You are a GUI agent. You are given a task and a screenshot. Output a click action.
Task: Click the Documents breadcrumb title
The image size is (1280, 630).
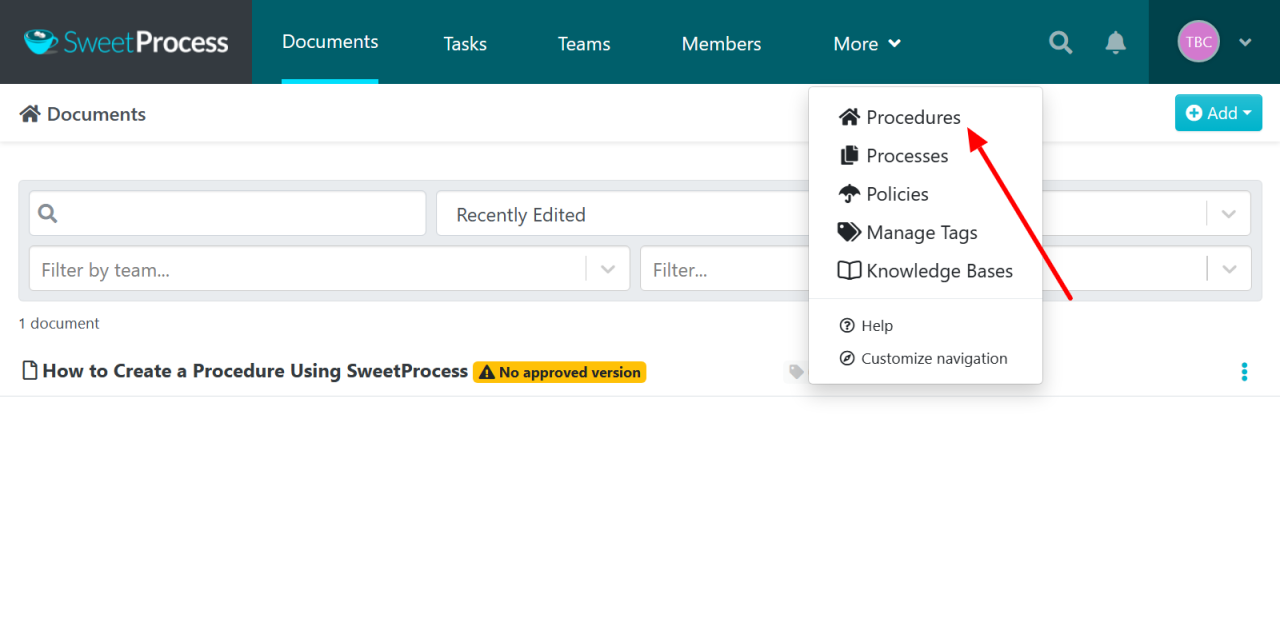pyautogui.click(x=96, y=114)
